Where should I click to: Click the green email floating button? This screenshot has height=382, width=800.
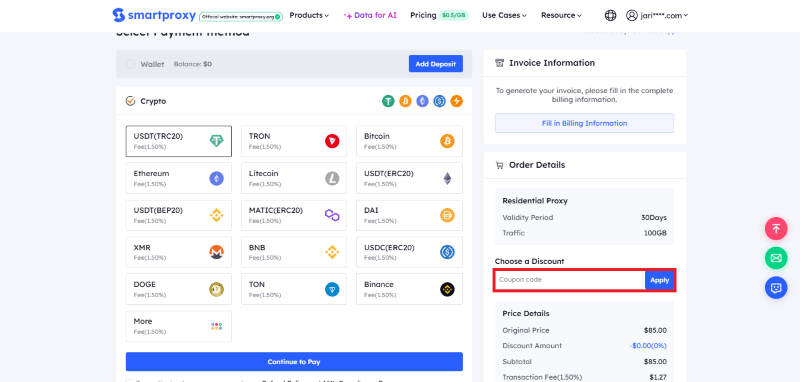(x=776, y=258)
